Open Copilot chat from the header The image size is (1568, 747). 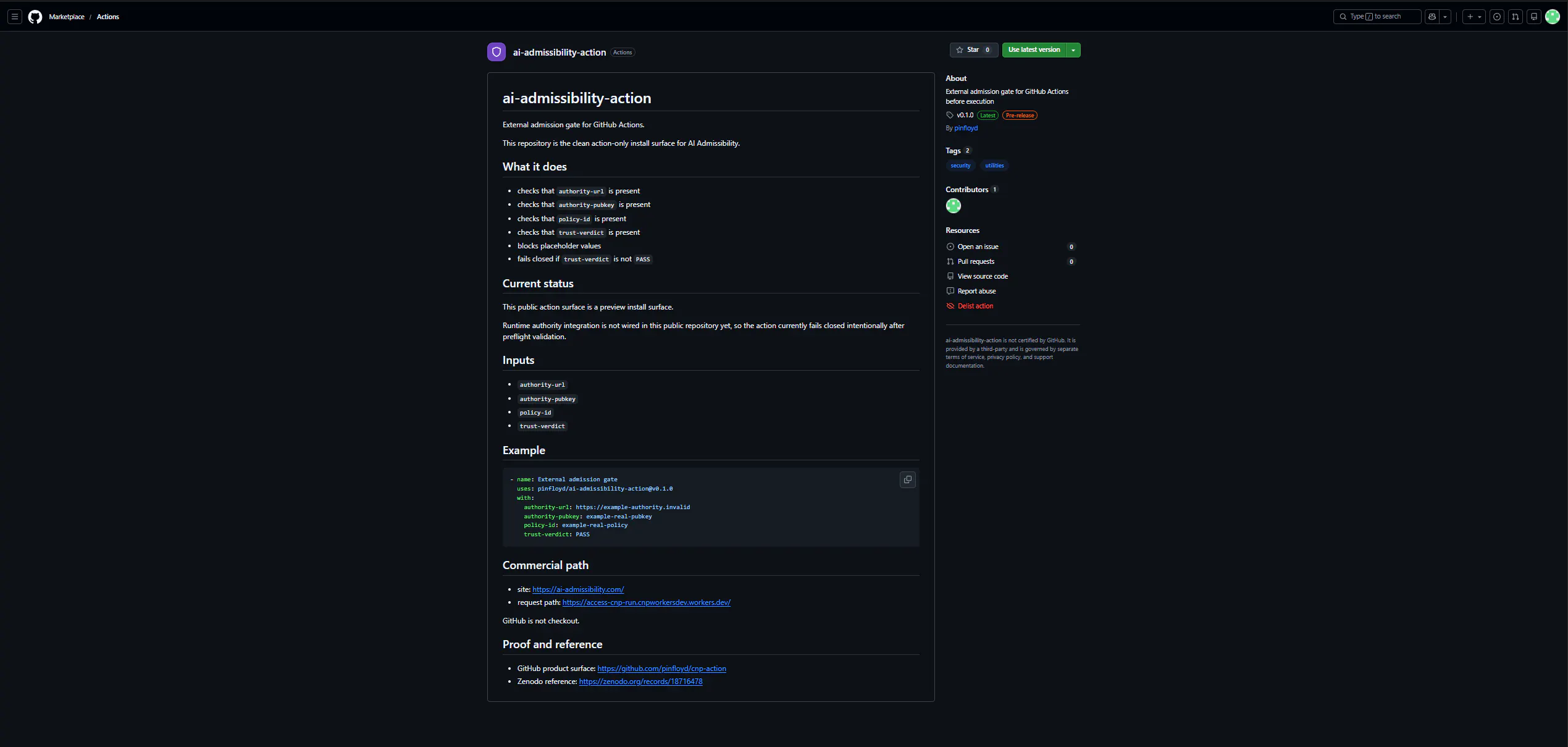click(x=1432, y=17)
